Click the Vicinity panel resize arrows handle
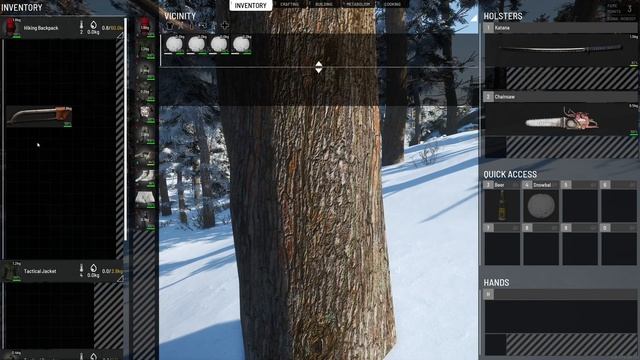 319,67
